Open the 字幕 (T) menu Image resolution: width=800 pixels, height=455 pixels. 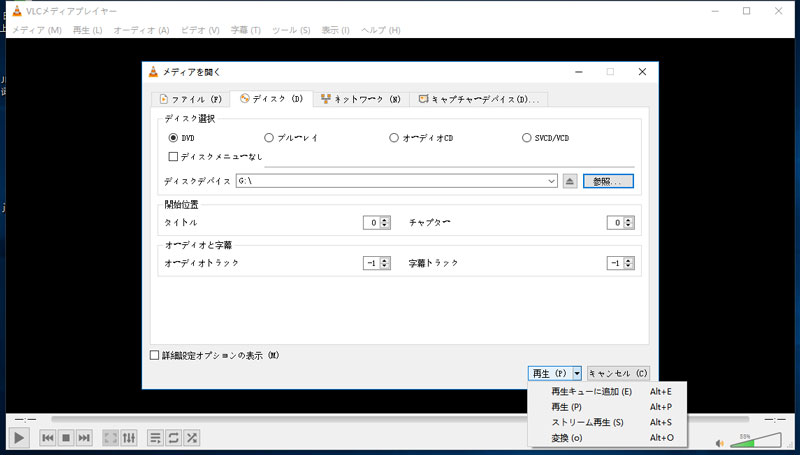coord(245,30)
